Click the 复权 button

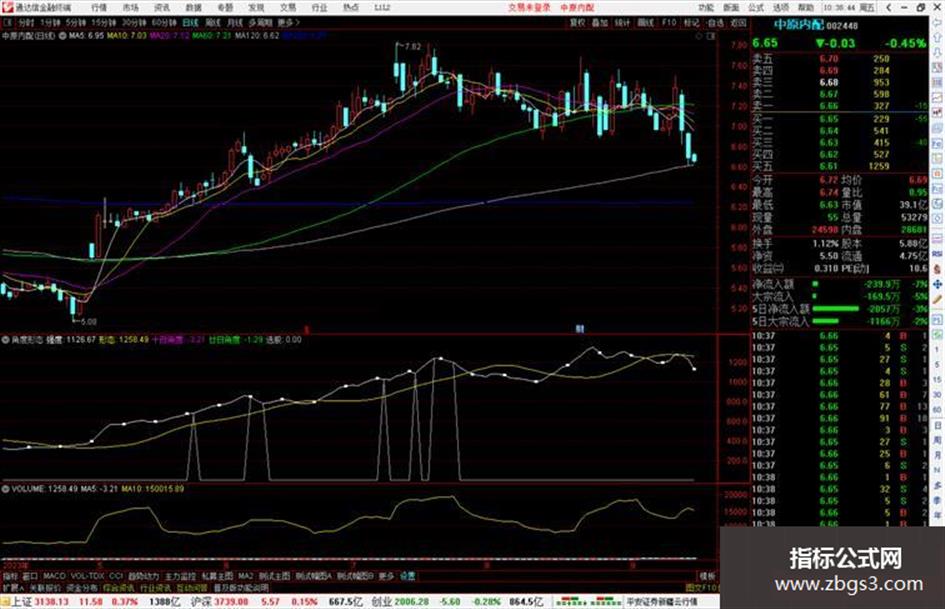point(577,22)
